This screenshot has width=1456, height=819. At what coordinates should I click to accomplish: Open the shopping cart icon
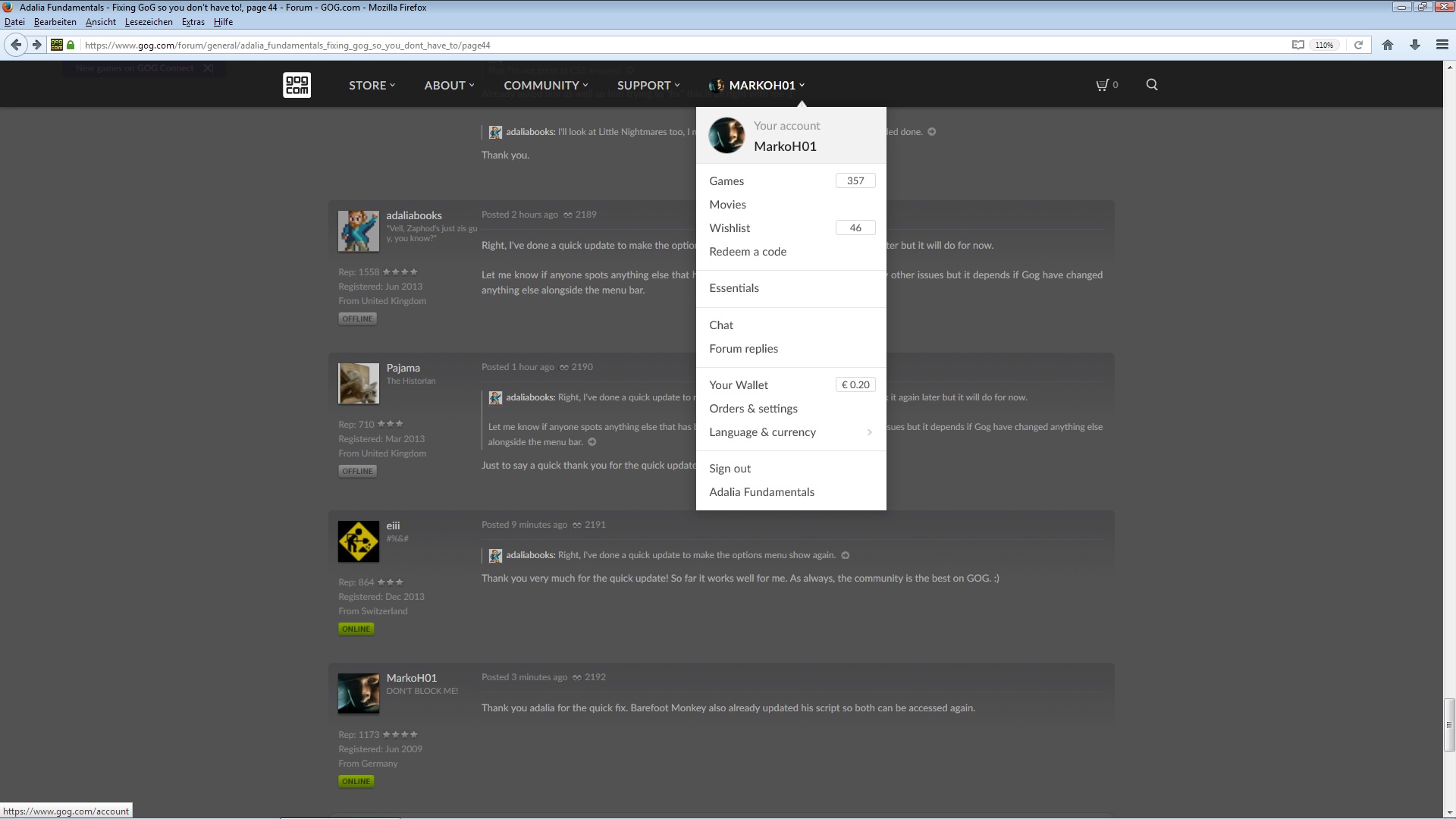(x=1103, y=85)
